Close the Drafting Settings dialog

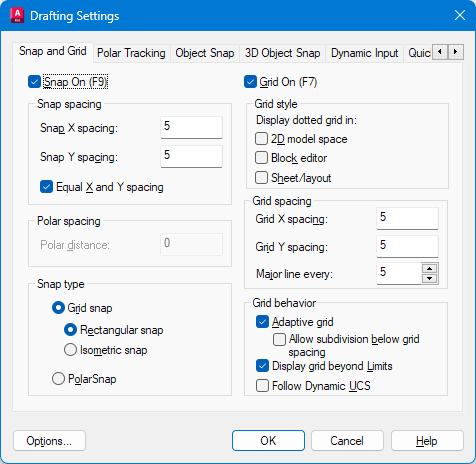coord(460,15)
